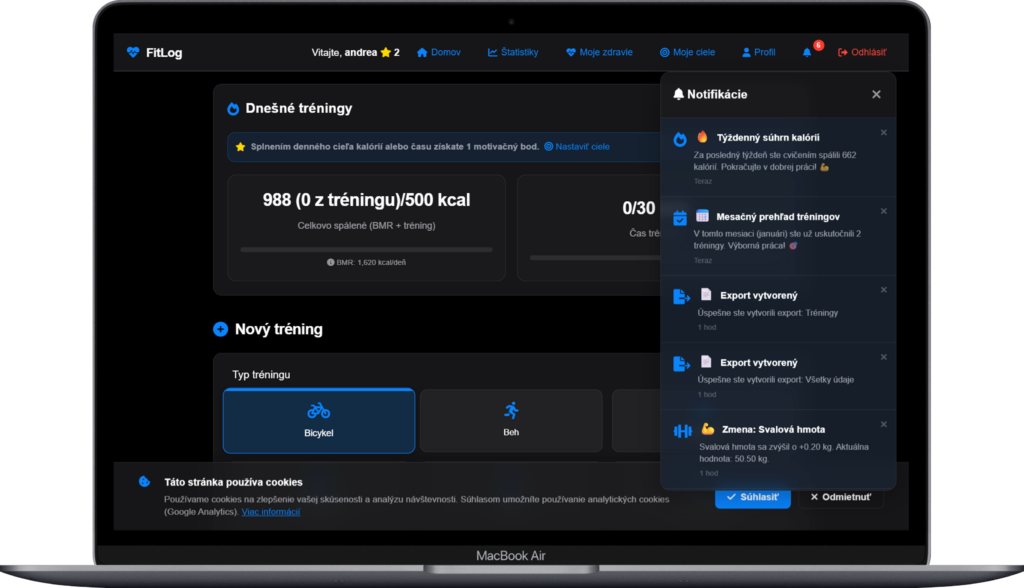The height and width of the screenshot is (588, 1024).
Task: Click the cookie icon in the cookies banner
Action: point(145,482)
